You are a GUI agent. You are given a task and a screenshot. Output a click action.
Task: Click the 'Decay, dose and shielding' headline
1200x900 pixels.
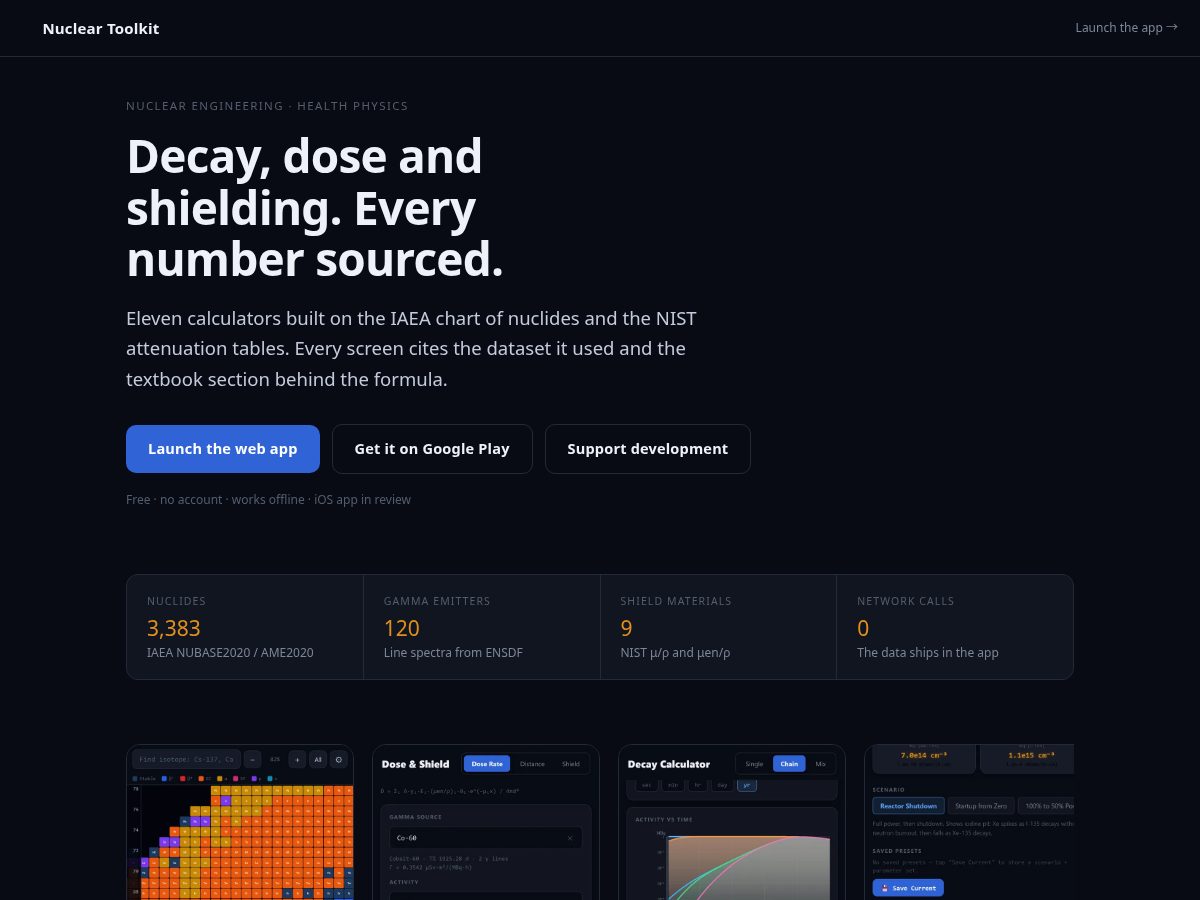click(x=315, y=208)
